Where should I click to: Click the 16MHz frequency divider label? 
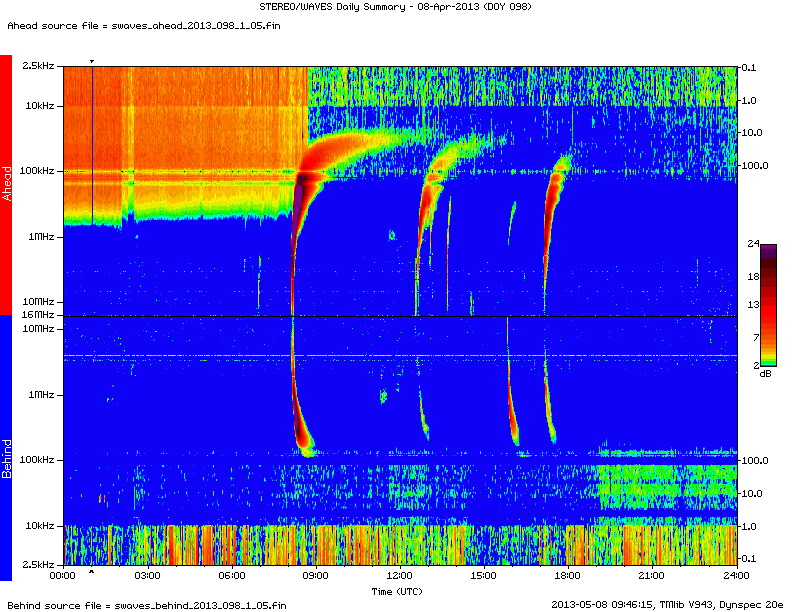point(37,316)
